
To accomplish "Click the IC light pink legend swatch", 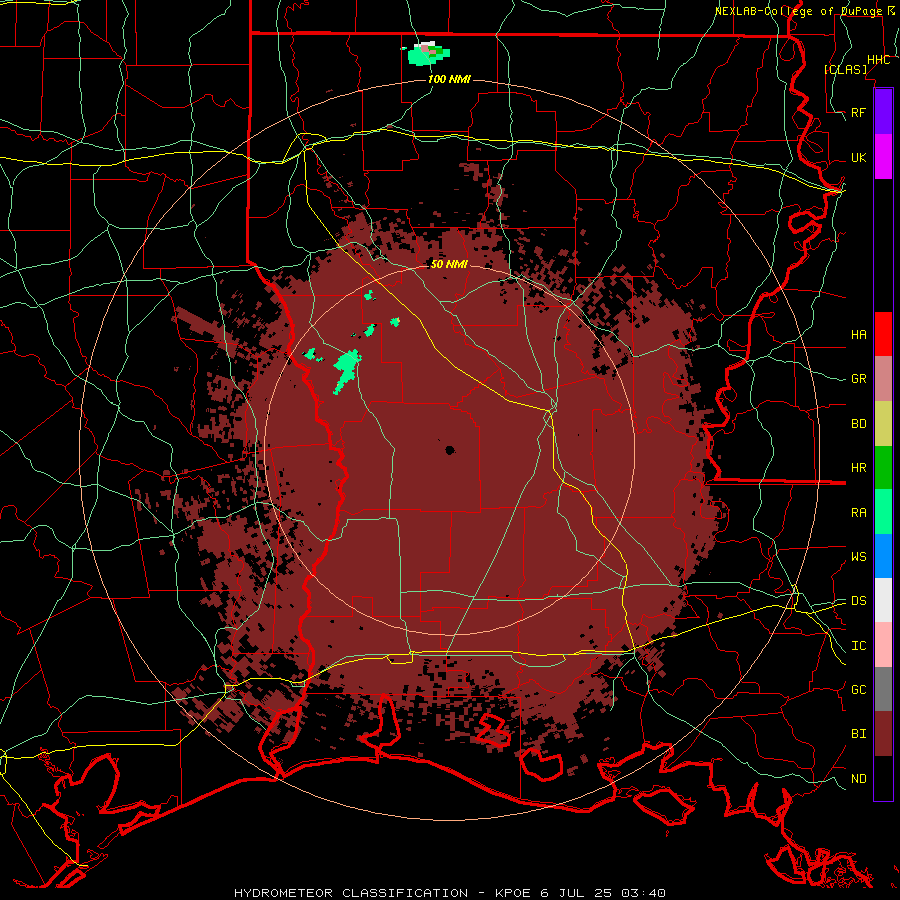I will pyautogui.click(x=883, y=645).
